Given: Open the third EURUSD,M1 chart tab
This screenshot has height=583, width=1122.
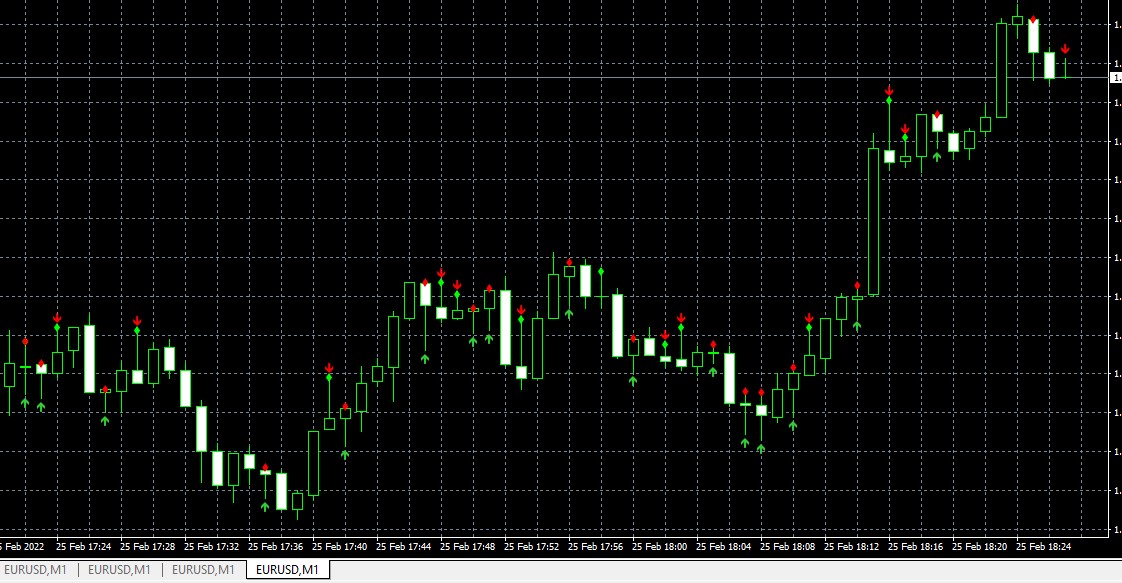Looking at the screenshot, I should coord(203,569).
